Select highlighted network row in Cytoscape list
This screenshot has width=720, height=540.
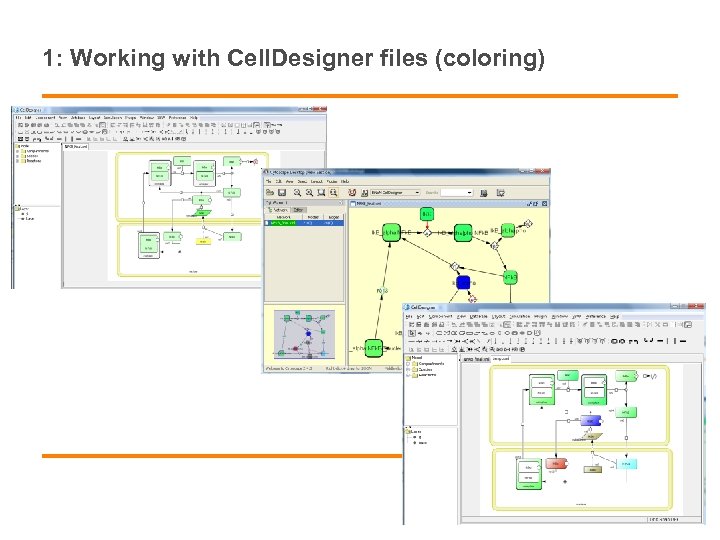[304, 223]
